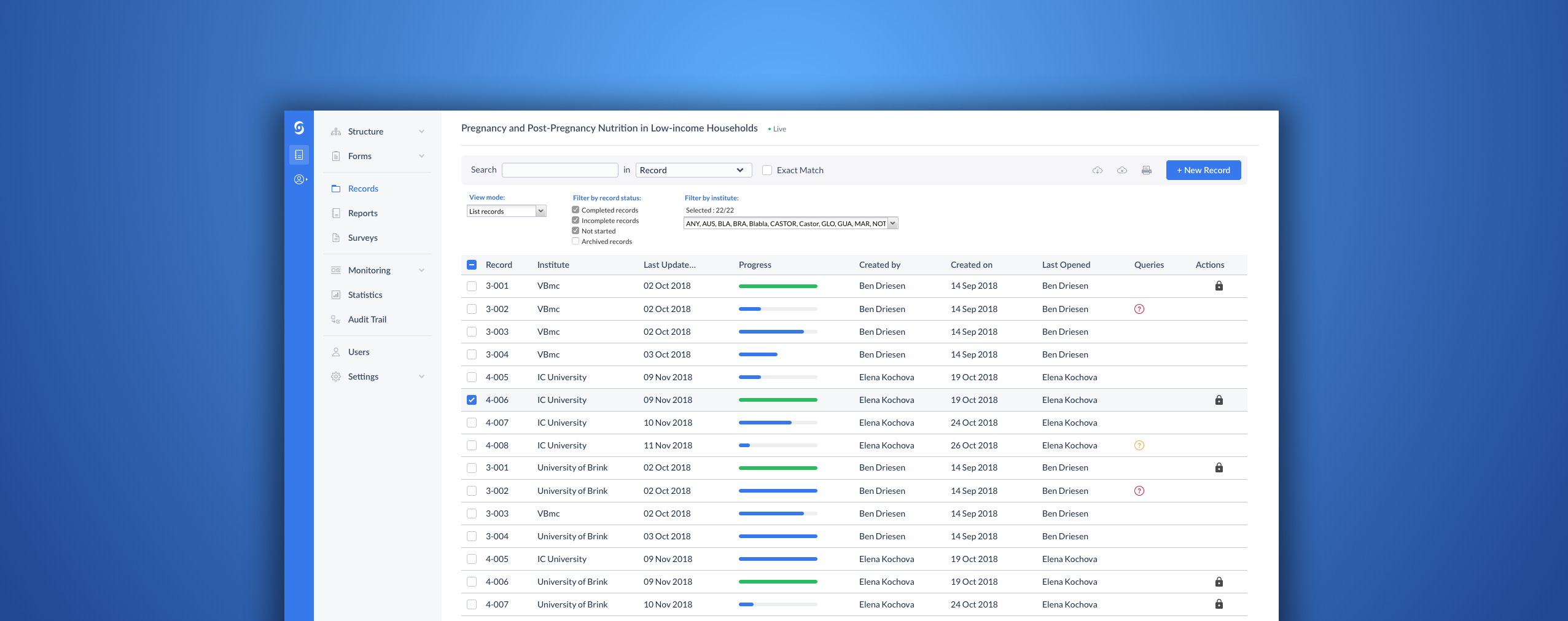This screenshot has width=1568, height=621.
Task: Open Audit Trail in sidebar menu
Action: pyautogui.click(x=367, y=319)
